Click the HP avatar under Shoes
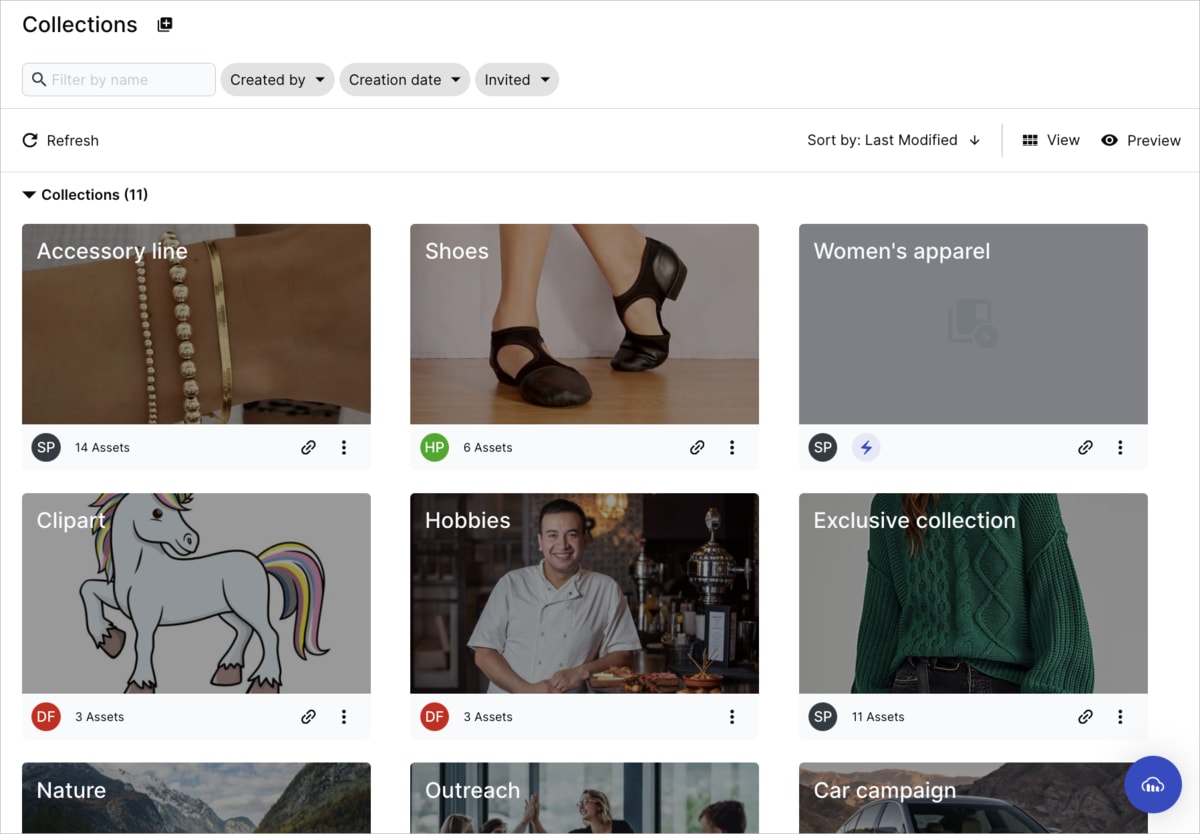Viewport: 1200px width, 834px height. [434, 448]
